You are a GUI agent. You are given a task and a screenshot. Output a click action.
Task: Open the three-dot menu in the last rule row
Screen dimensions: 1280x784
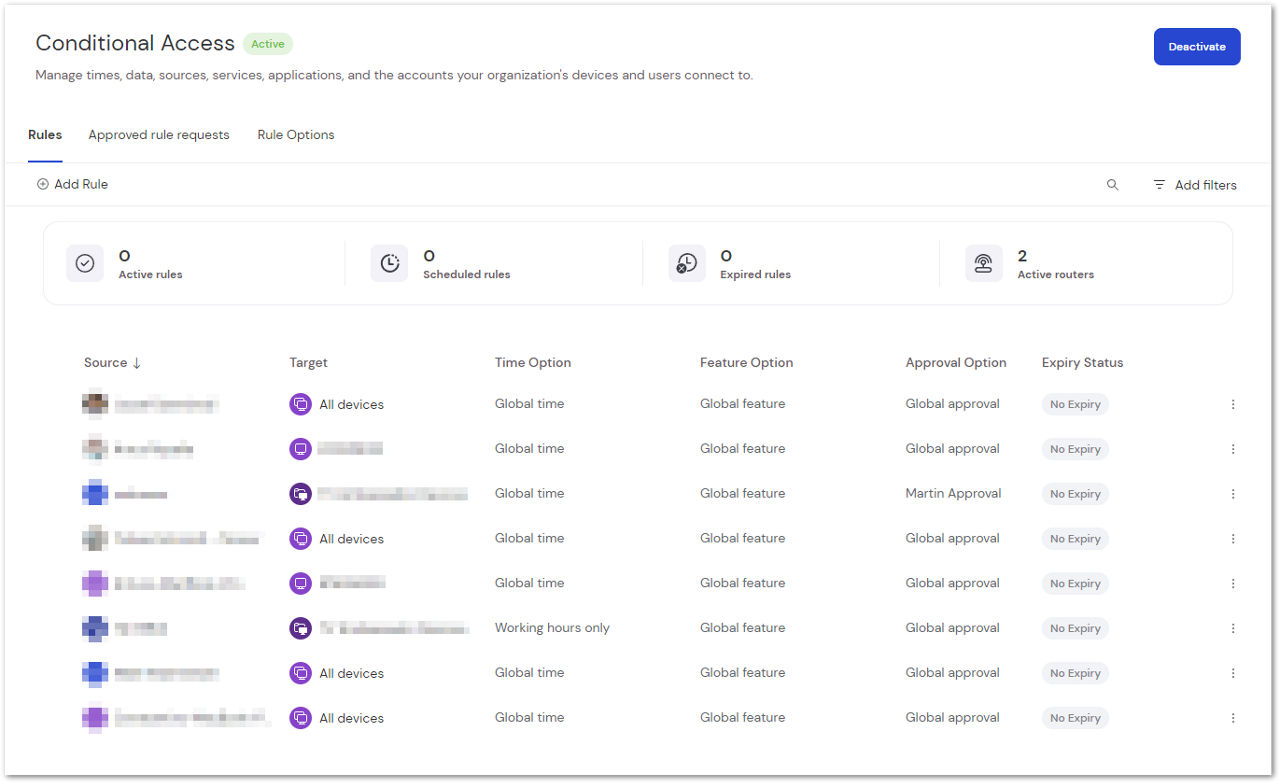(x=1233, y=718)
